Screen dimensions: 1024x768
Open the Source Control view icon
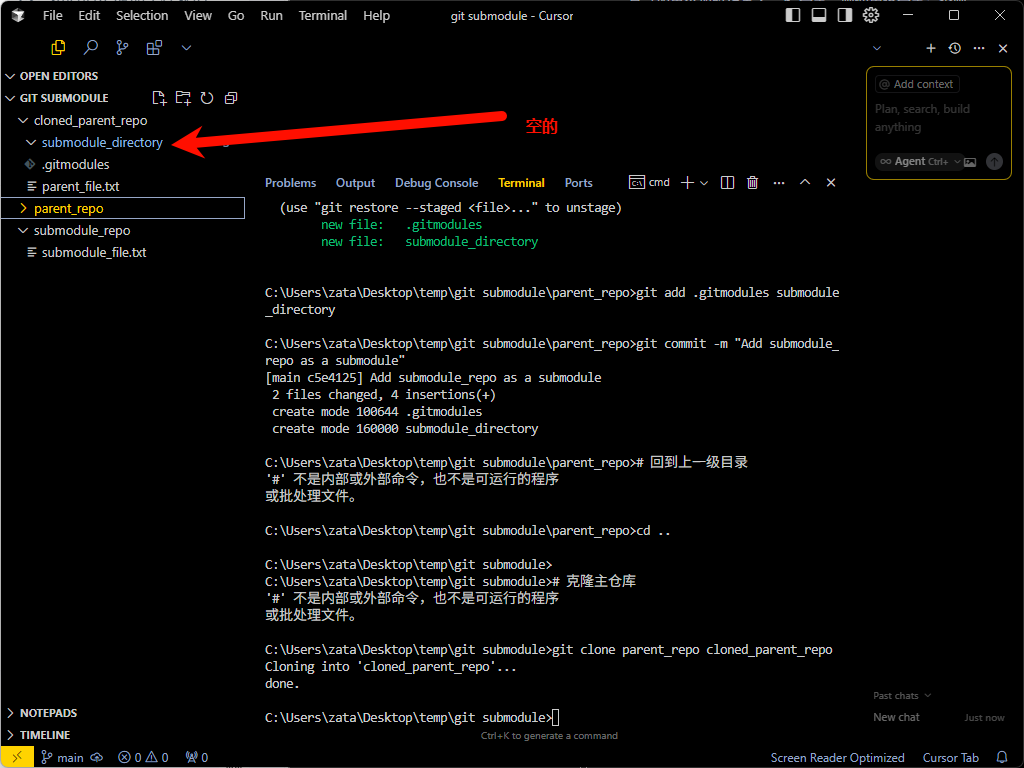tap(122, 47)
